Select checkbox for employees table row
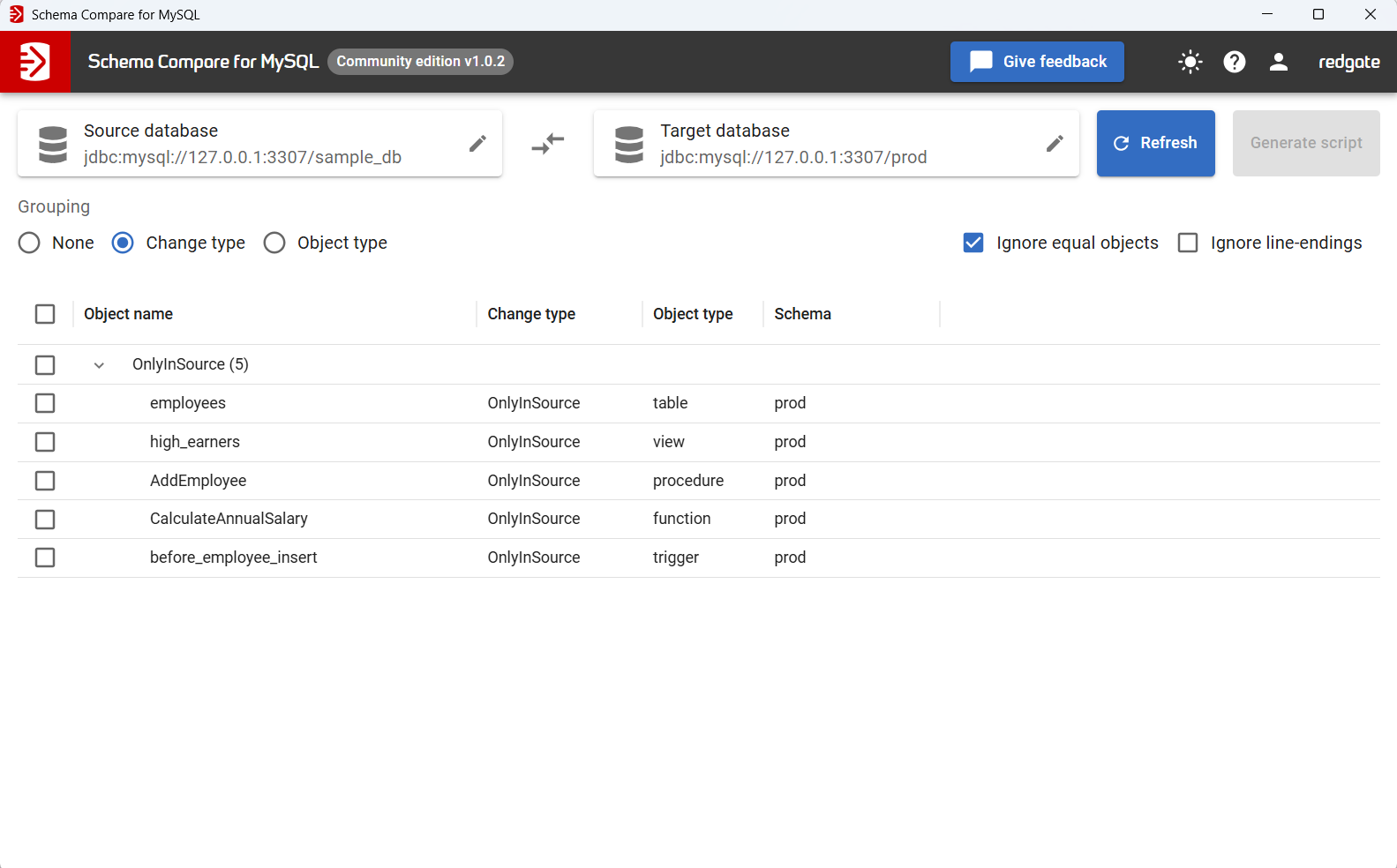This screenshot has height=868, width=1397. pos(45,403)
